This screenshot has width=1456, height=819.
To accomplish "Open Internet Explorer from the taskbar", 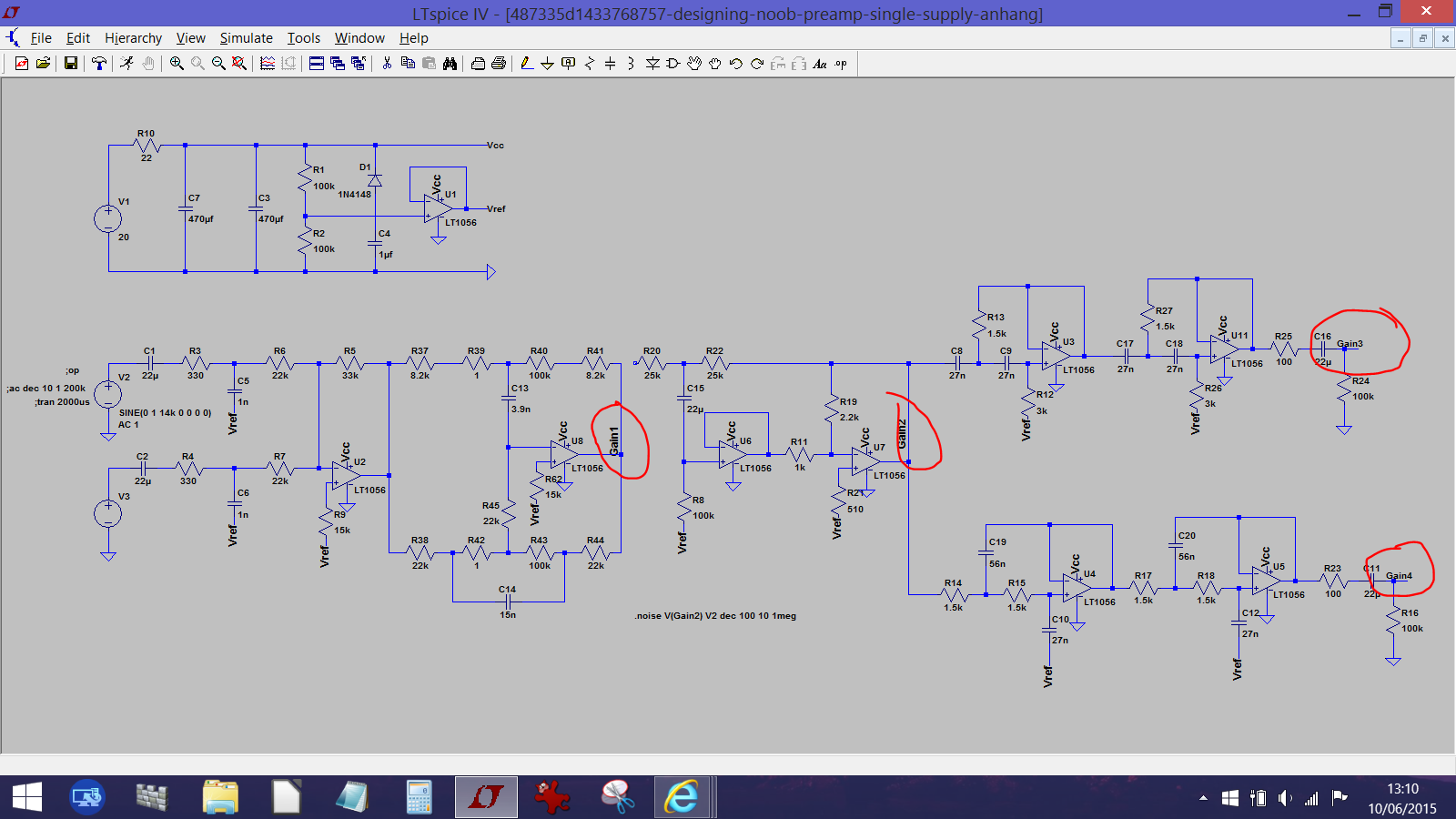I will tap(681, 798).
